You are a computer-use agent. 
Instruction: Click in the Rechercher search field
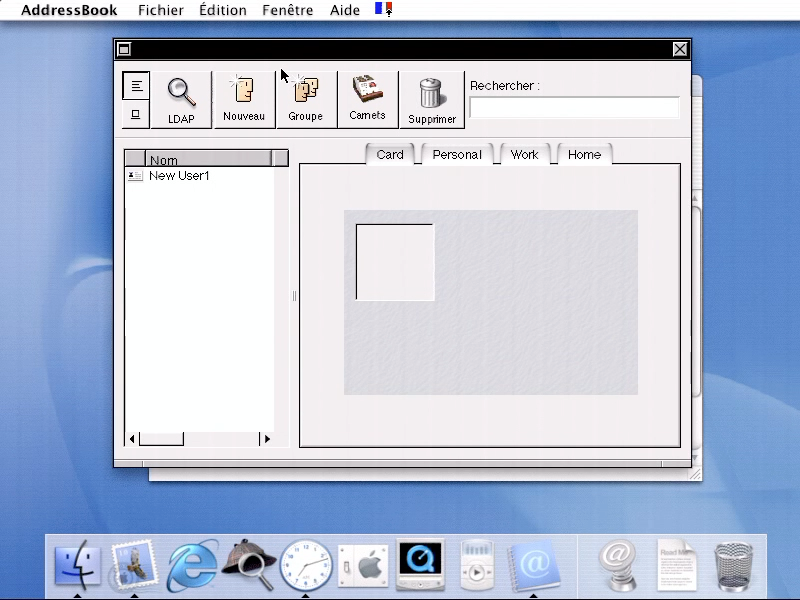[x=574, y=108]
